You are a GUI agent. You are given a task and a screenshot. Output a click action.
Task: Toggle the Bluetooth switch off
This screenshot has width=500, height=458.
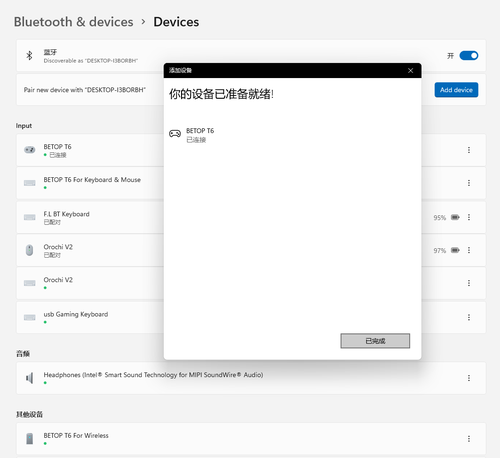[469, 55]
